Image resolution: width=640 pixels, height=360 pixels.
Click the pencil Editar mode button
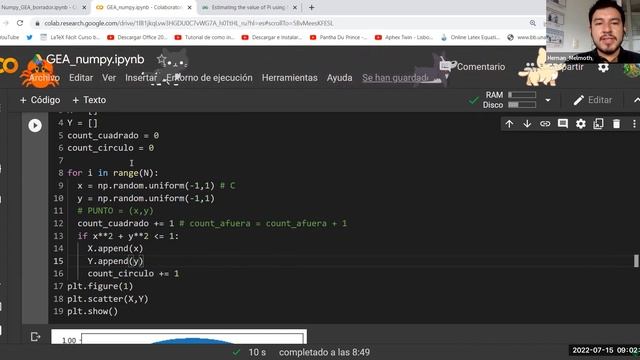[x=593, y=100]
